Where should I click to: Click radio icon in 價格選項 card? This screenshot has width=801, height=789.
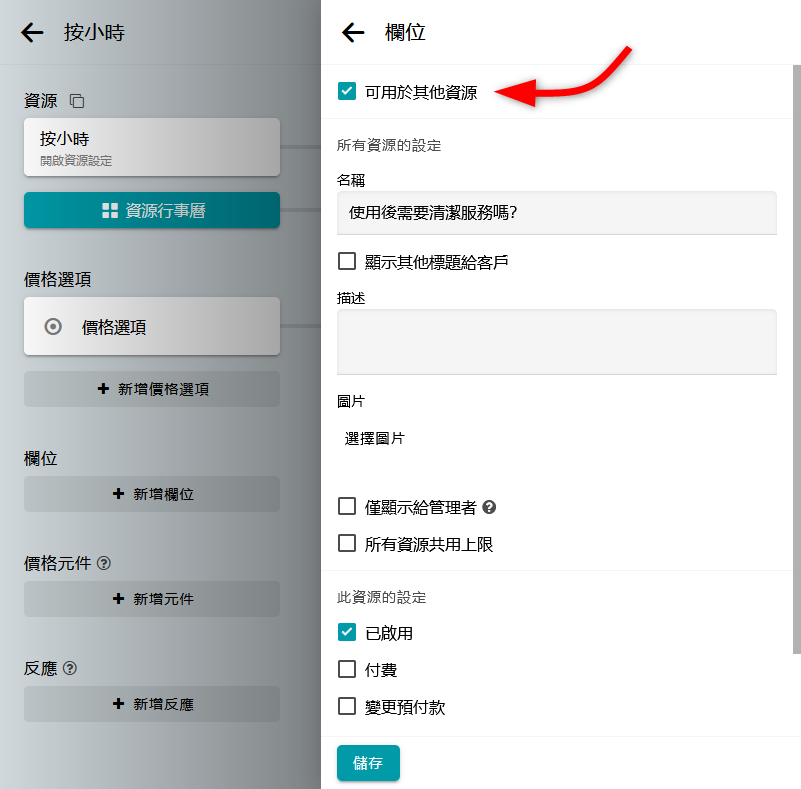click(x=54, y=326)
